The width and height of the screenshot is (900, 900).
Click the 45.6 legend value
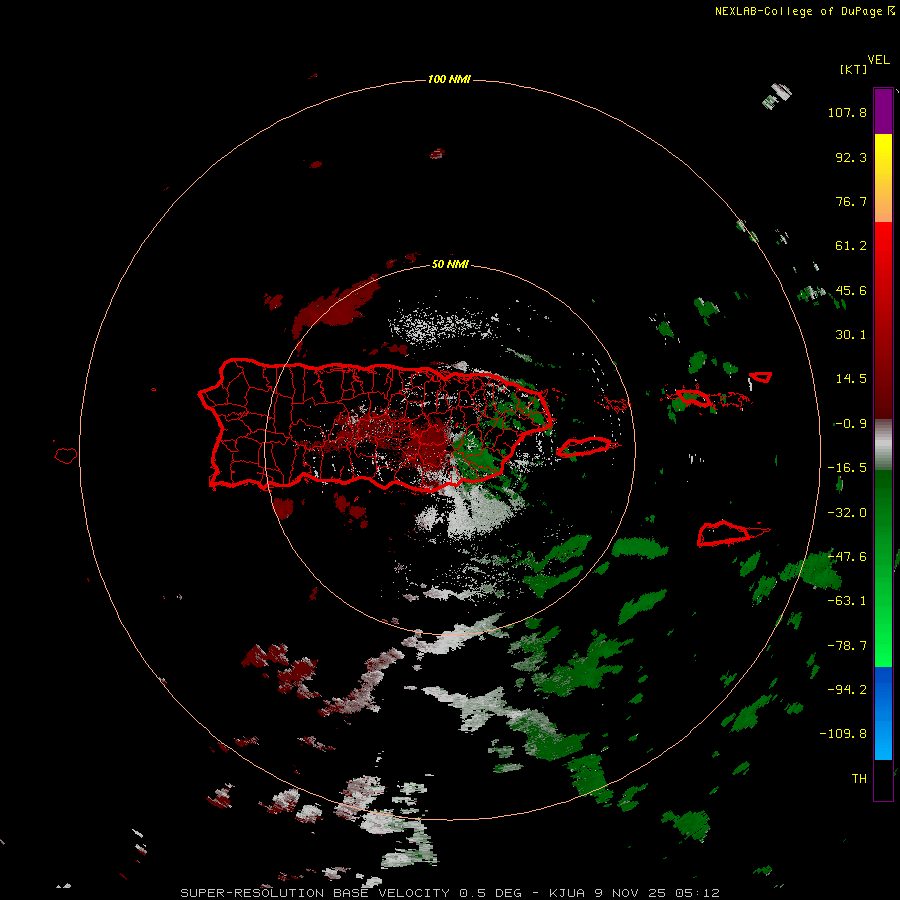click(x=851, y=290)
